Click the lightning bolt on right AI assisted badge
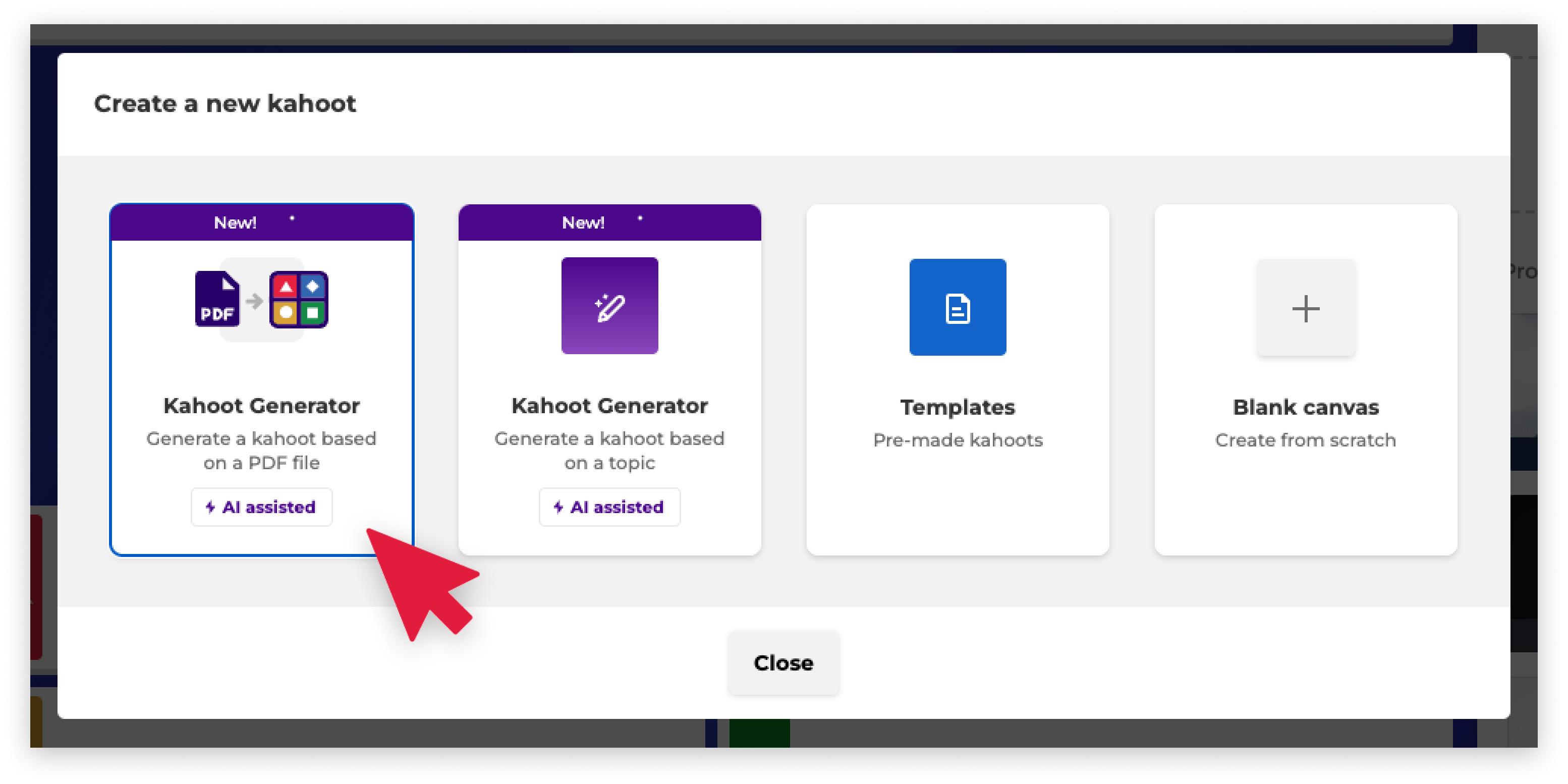The height and width of the screenshot is (784, 1568). pos(558,507)
